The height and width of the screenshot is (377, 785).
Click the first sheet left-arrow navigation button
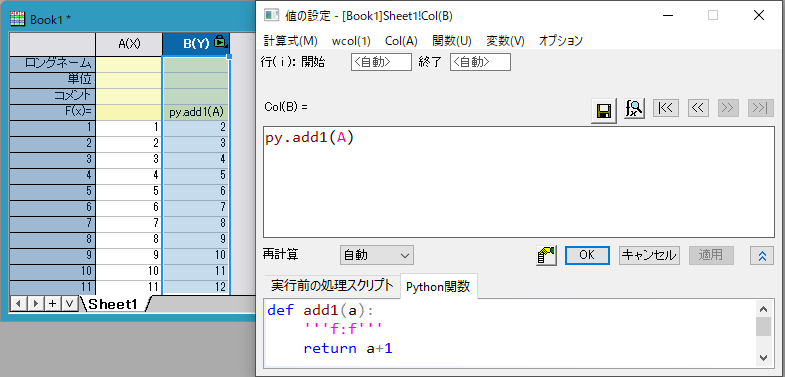(x=18, y=304)
